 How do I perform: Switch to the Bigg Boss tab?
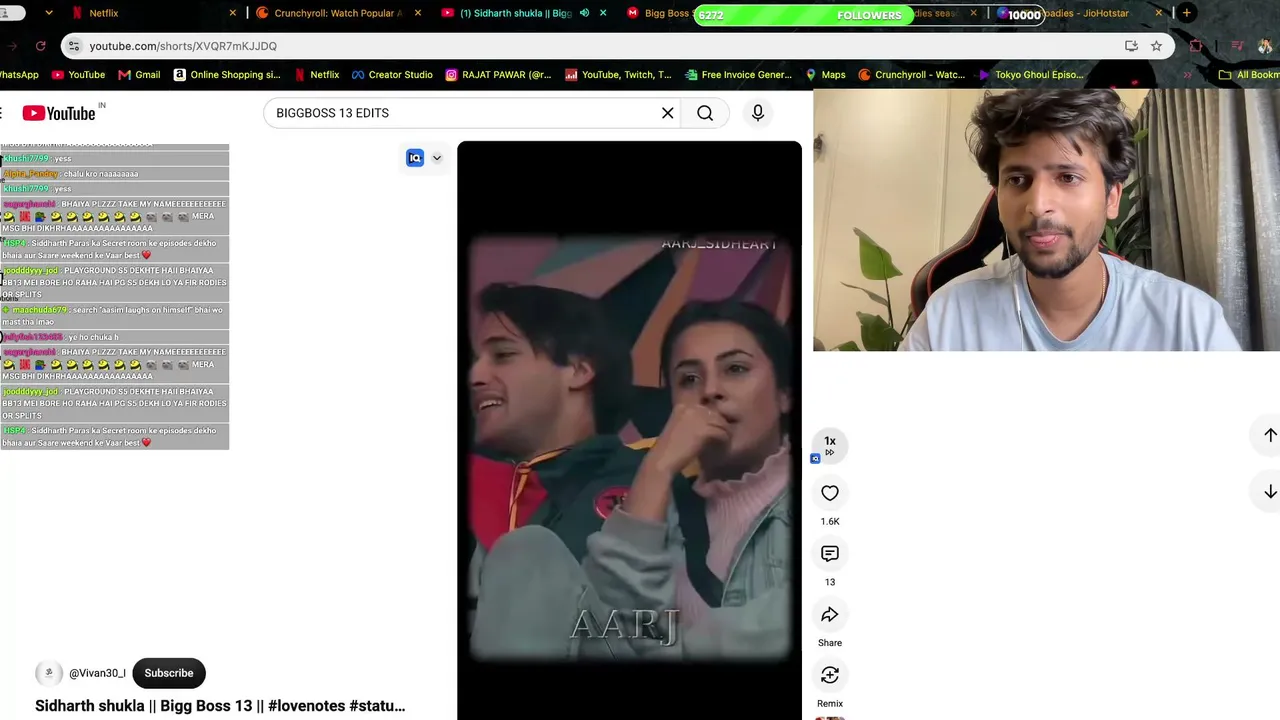[658, 13]
